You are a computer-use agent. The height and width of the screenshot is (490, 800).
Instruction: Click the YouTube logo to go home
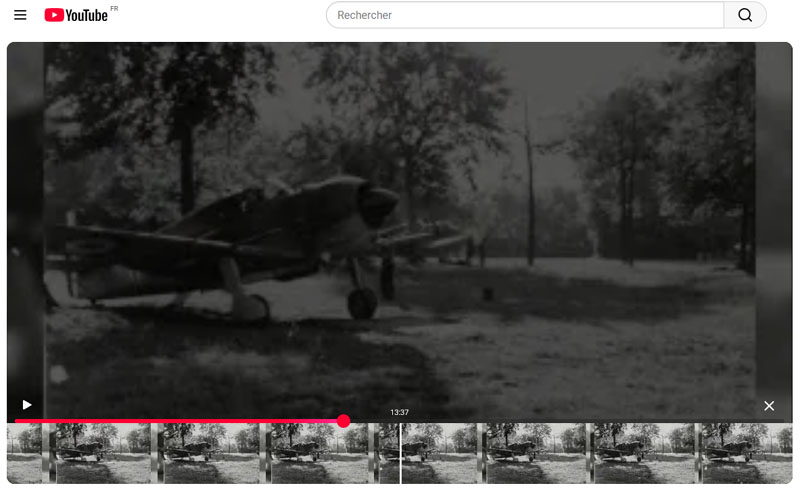(76, 15)
